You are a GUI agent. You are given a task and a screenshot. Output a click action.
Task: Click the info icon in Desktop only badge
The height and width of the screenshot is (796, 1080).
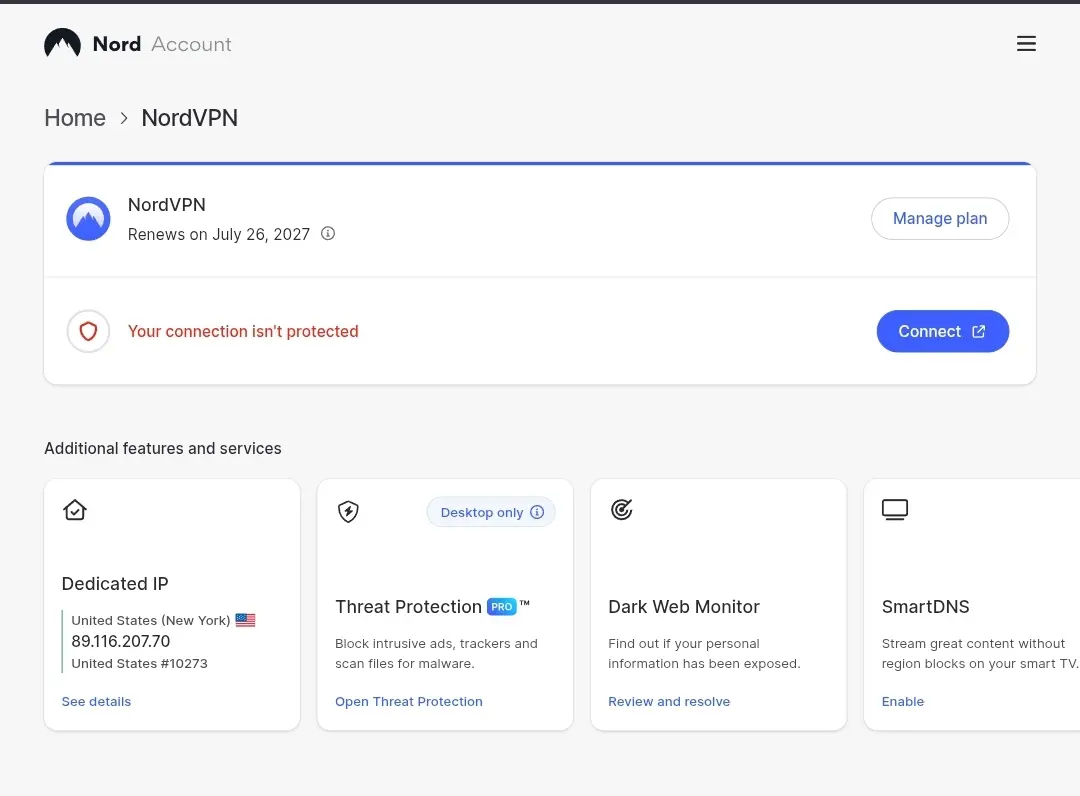tap(537, 512)
